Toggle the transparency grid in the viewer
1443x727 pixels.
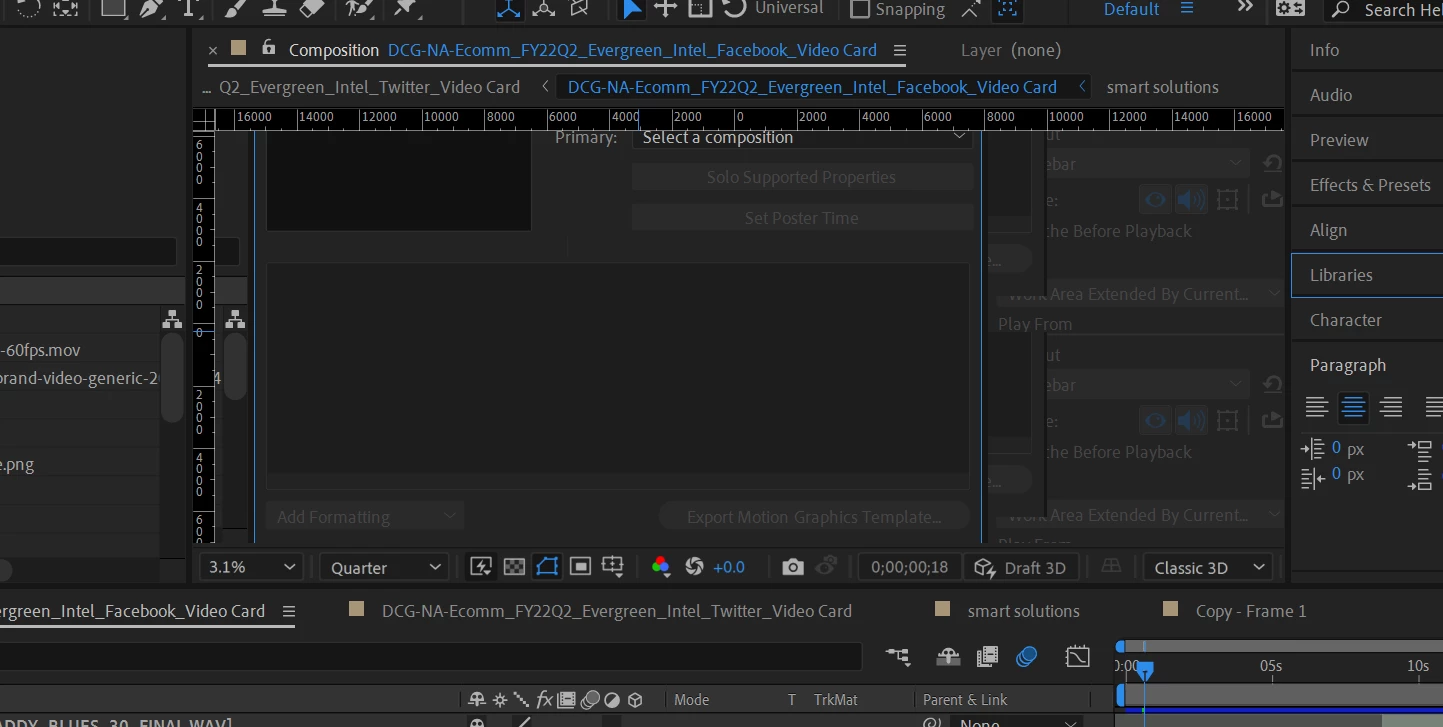point(514,567)
